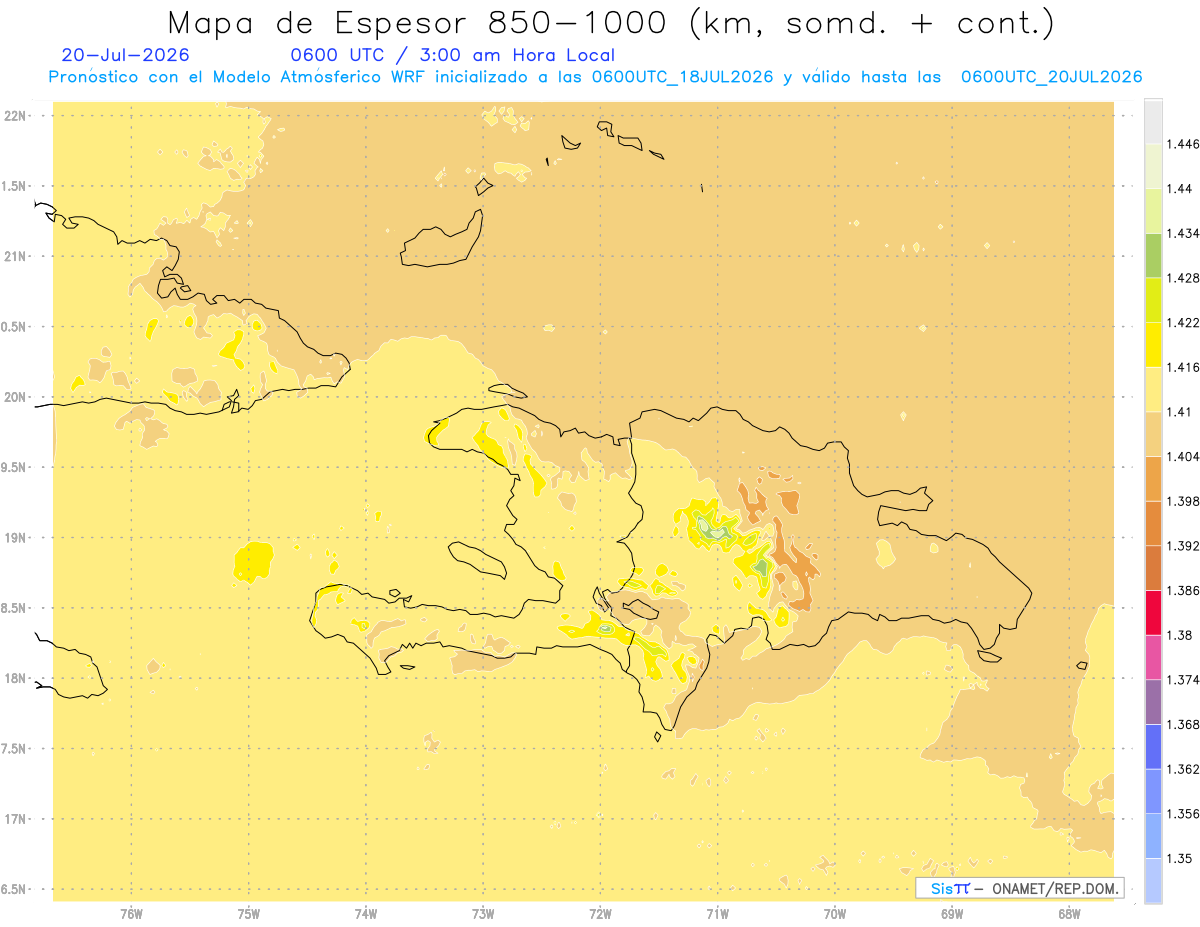Viewport: 1200px width, 927px height.
Task: Click the longitude label '73W'
Action: pos(483,913)
